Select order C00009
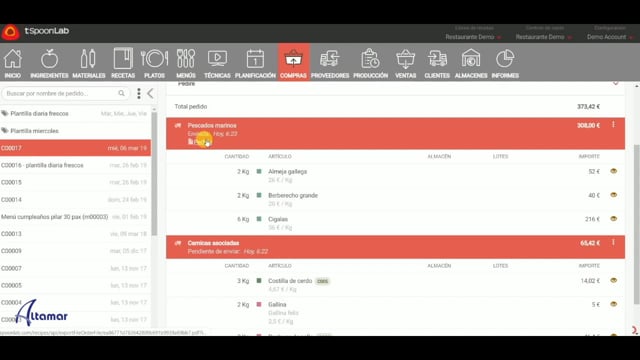The height and width of the screenshot is (360, 640). pyautogui.click(x=75, y=251)
